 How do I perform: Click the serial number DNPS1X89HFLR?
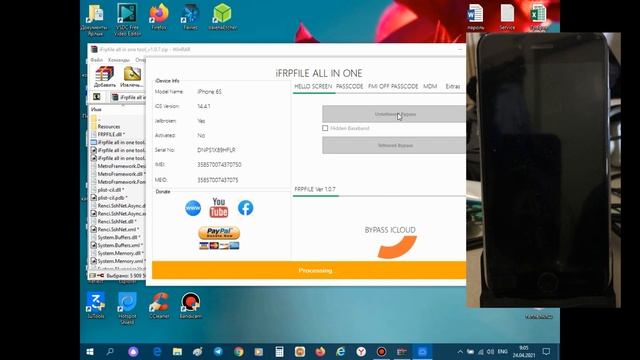[x=216, y=150]
